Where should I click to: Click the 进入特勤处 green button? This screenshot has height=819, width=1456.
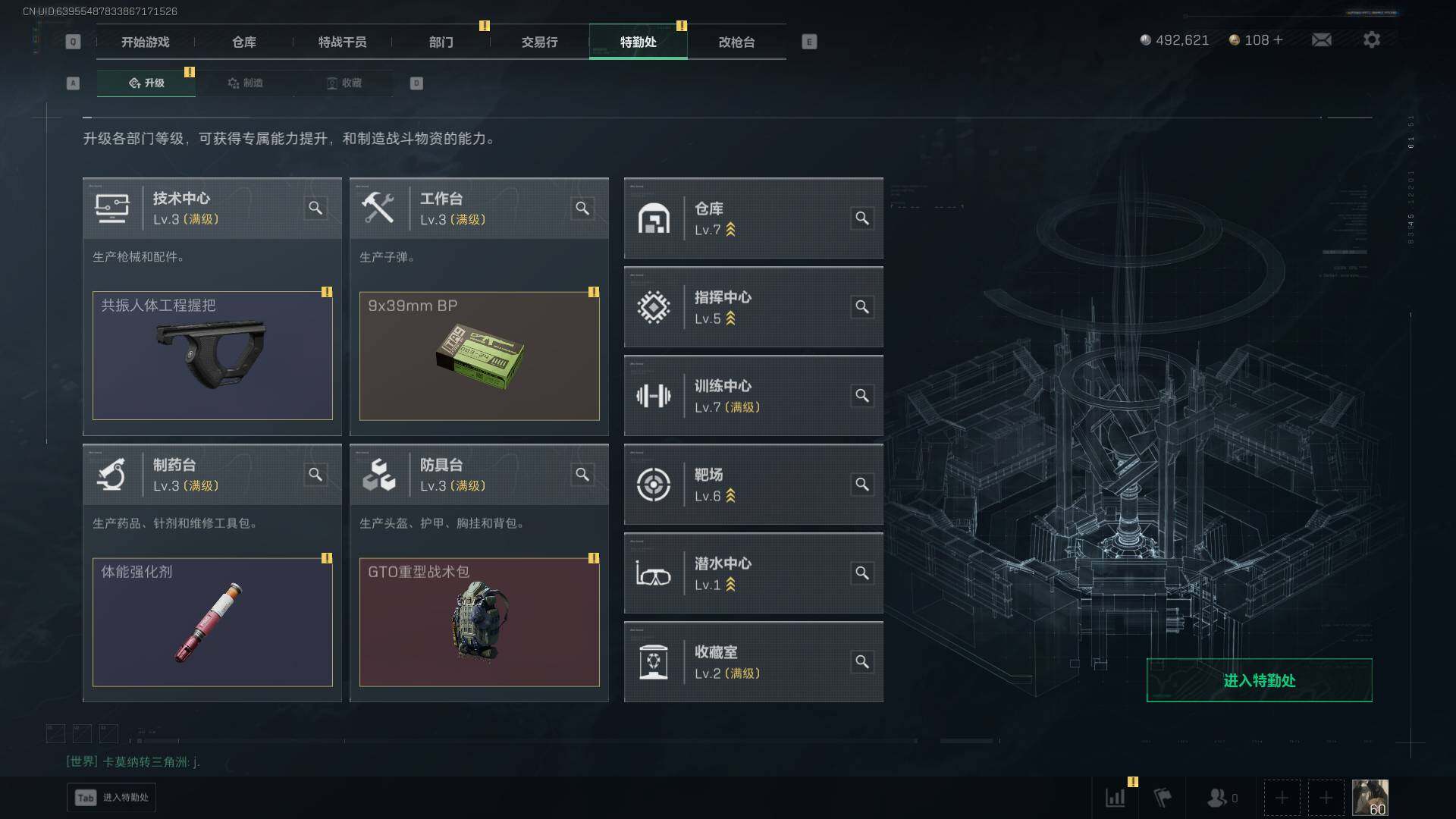click(x=1259, y=680)
